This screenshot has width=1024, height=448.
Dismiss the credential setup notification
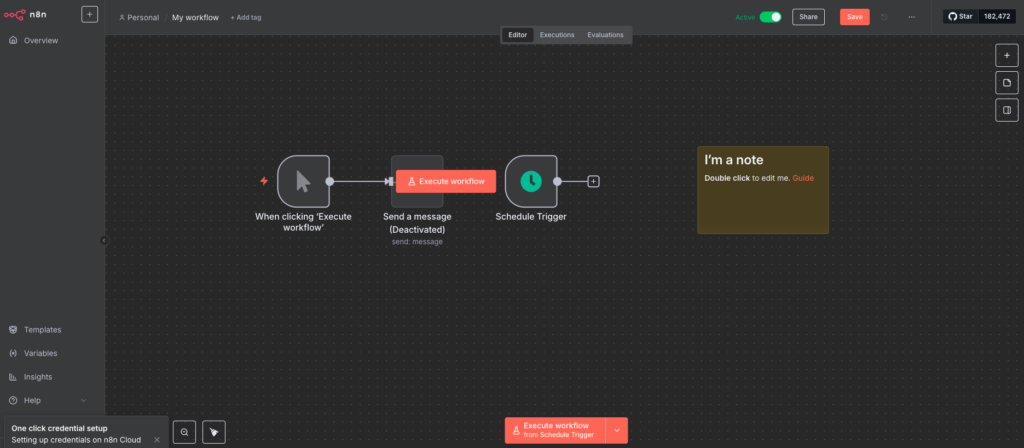coord(157,440)
